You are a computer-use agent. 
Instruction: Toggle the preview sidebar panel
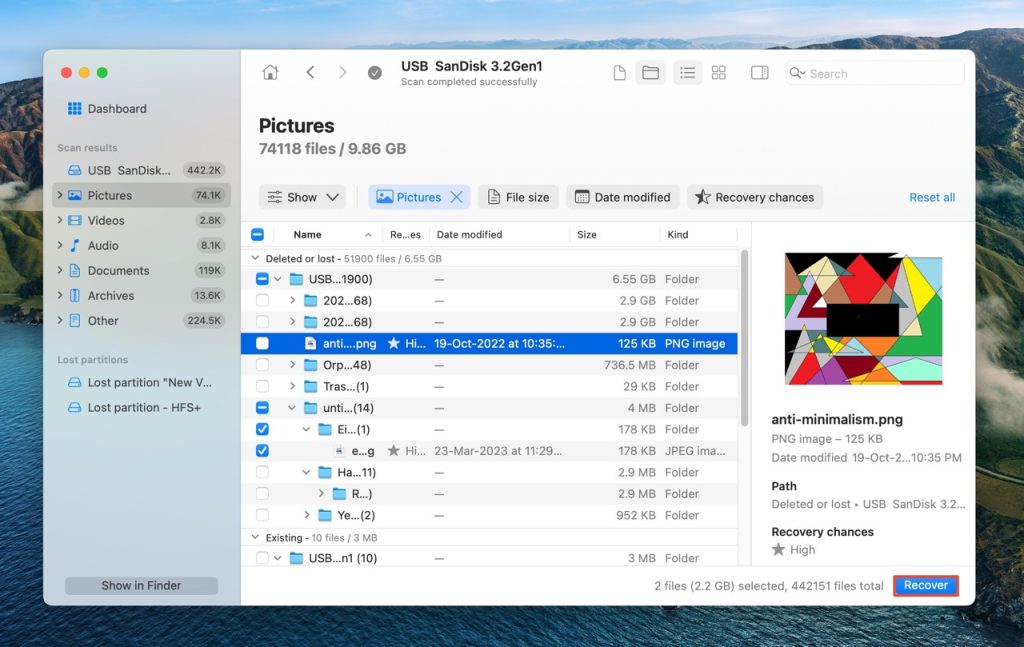tap(758, 72)
